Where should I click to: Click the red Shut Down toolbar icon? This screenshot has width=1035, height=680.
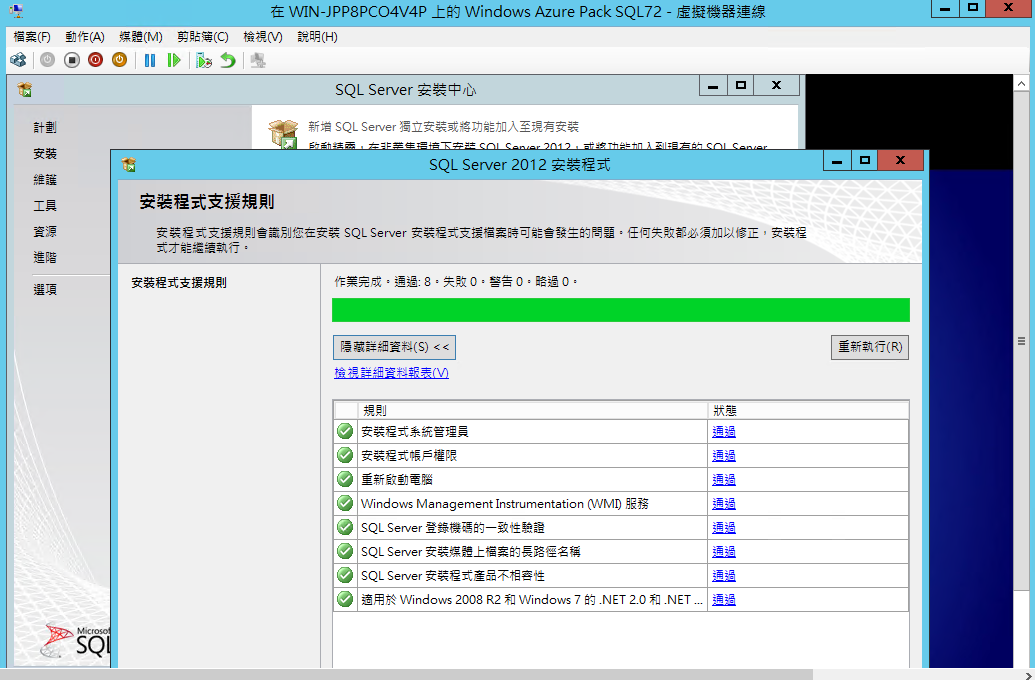point(96,61)
